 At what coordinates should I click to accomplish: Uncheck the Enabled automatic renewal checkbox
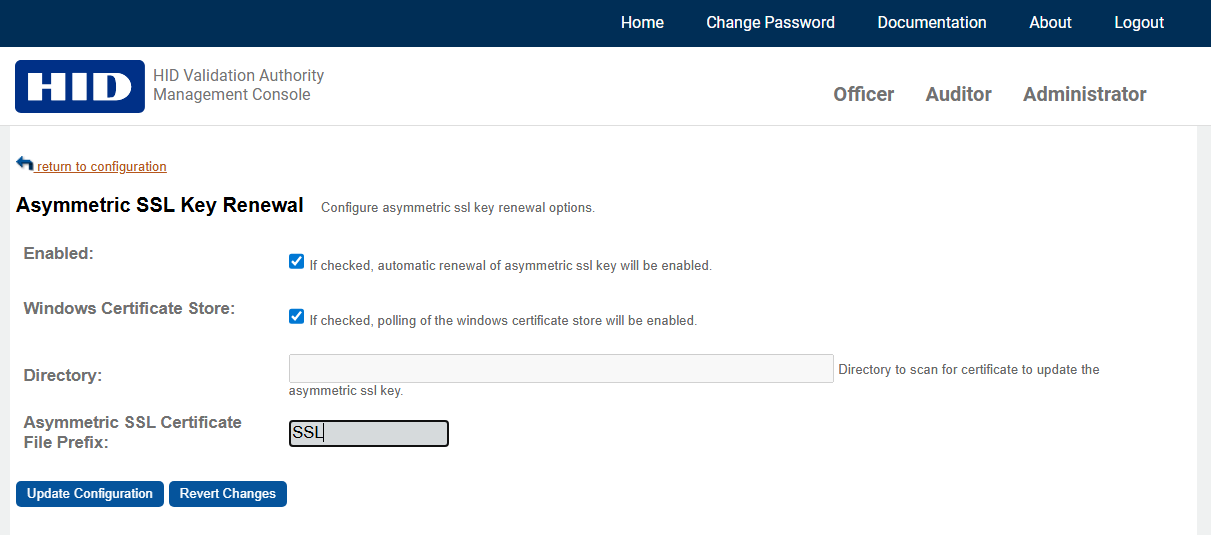coord(296,262)
